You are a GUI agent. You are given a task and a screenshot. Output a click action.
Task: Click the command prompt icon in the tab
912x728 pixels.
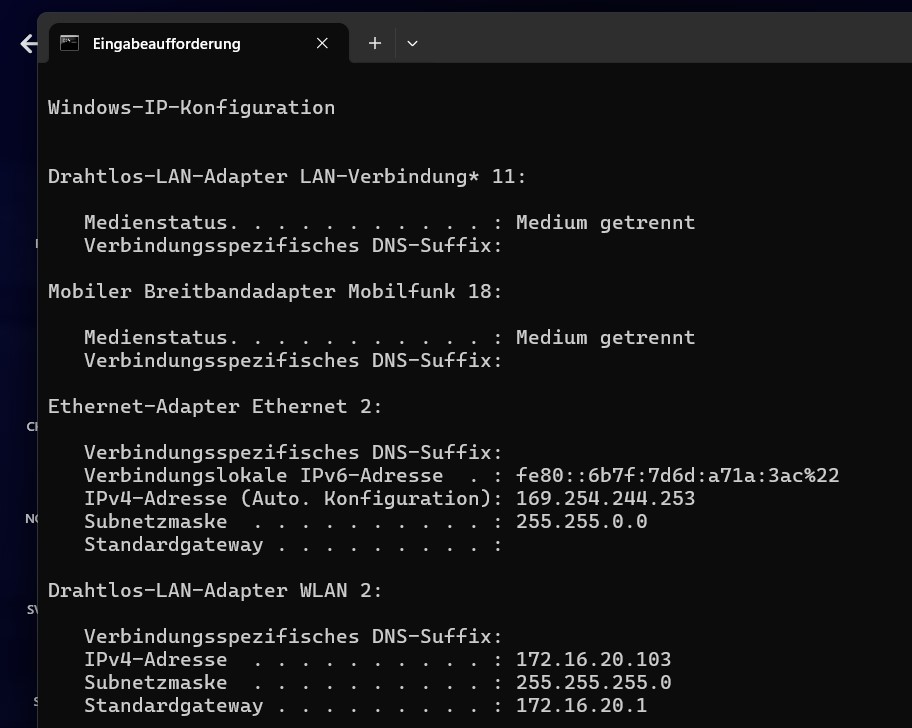(69, 43)
